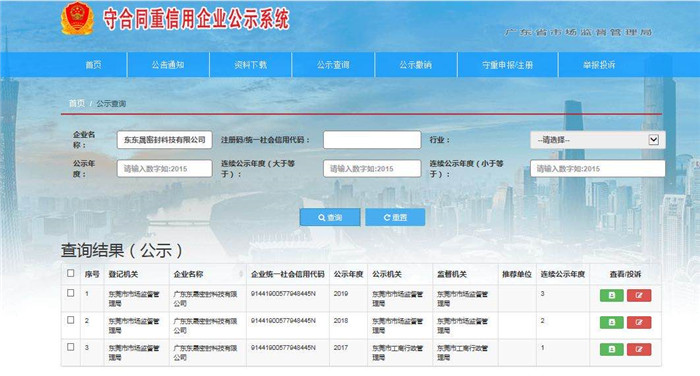
Task: Open the green view icon for the 2018 row
Action: 612,322
